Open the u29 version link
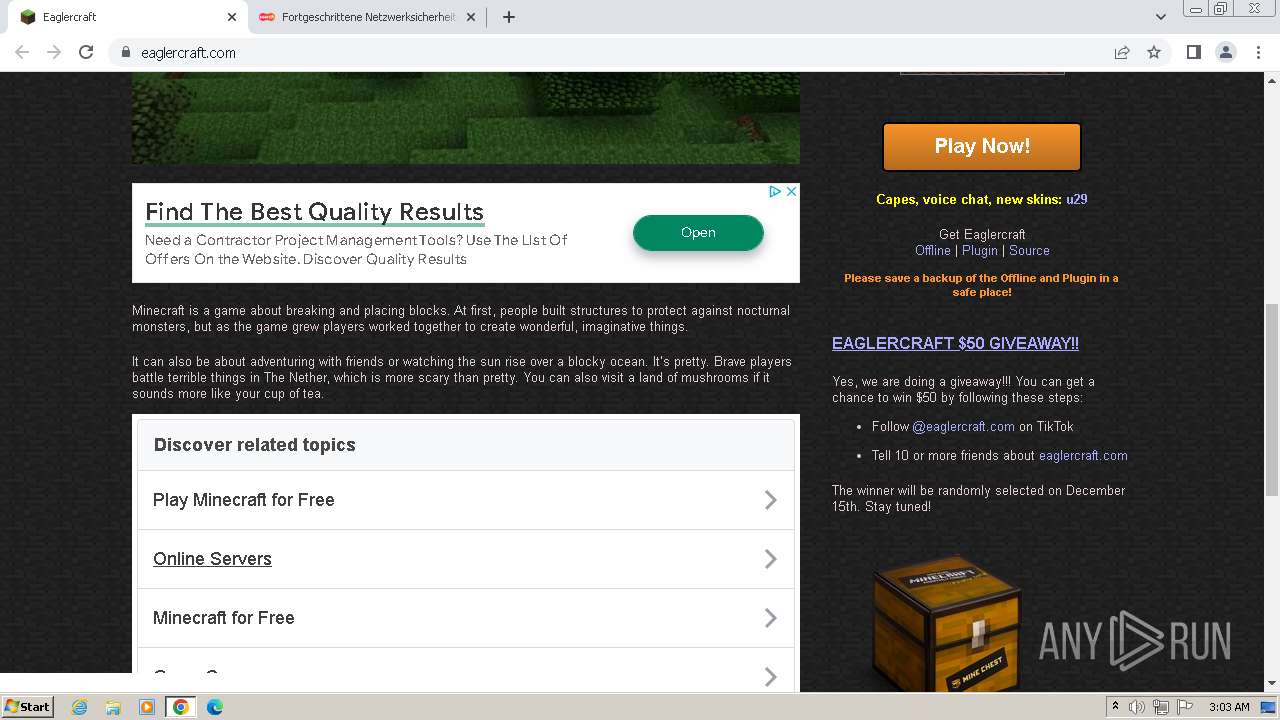 click(x=1076, y=199)
